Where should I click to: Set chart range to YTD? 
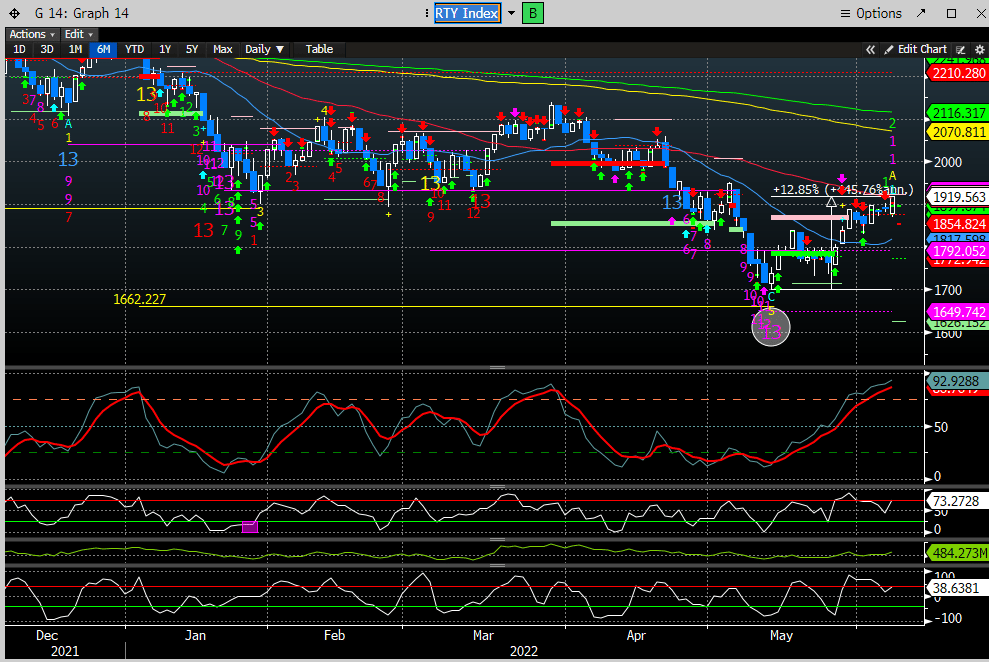(x=133, y=49)
